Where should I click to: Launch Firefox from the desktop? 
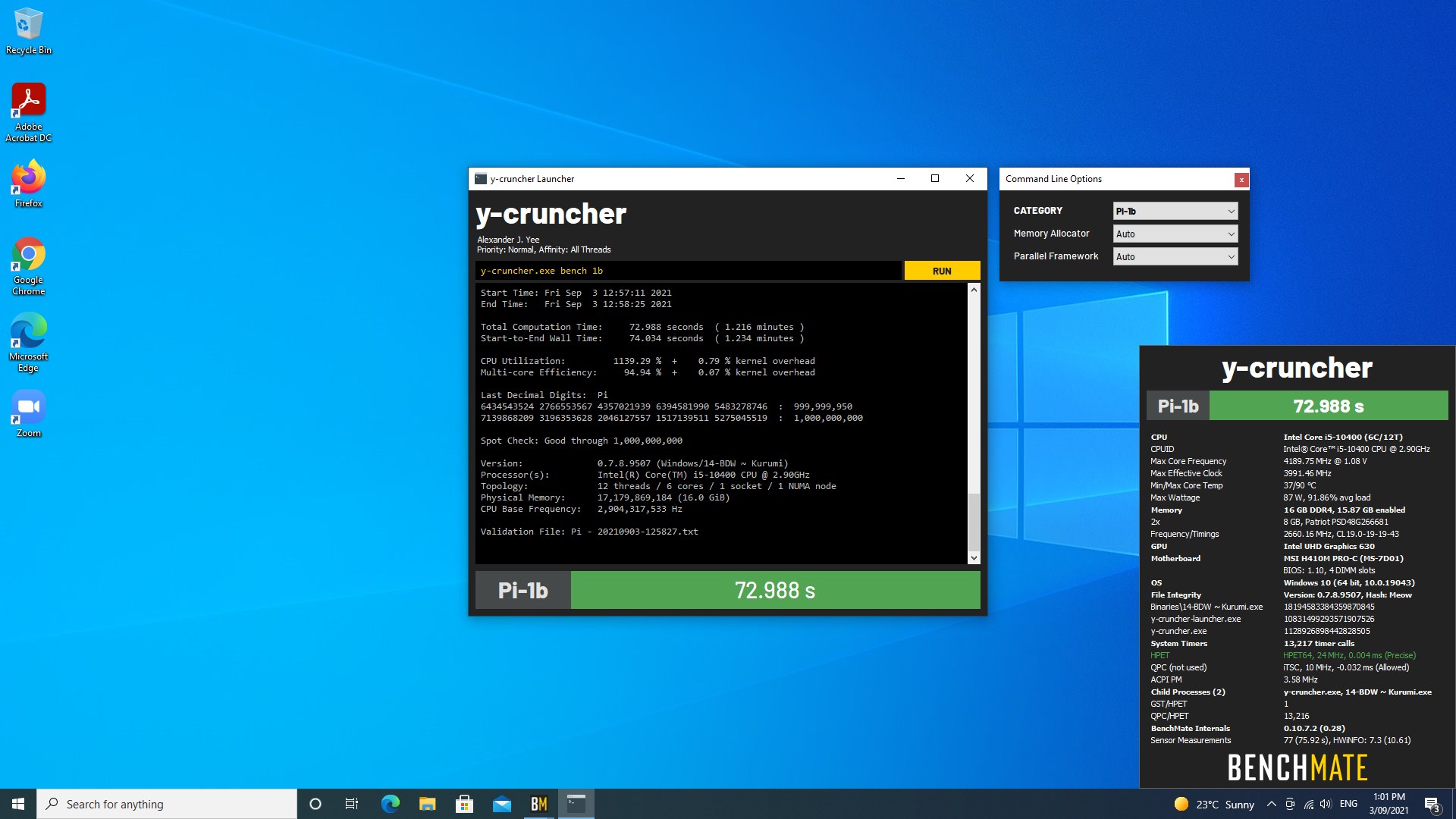pos(28,183)
